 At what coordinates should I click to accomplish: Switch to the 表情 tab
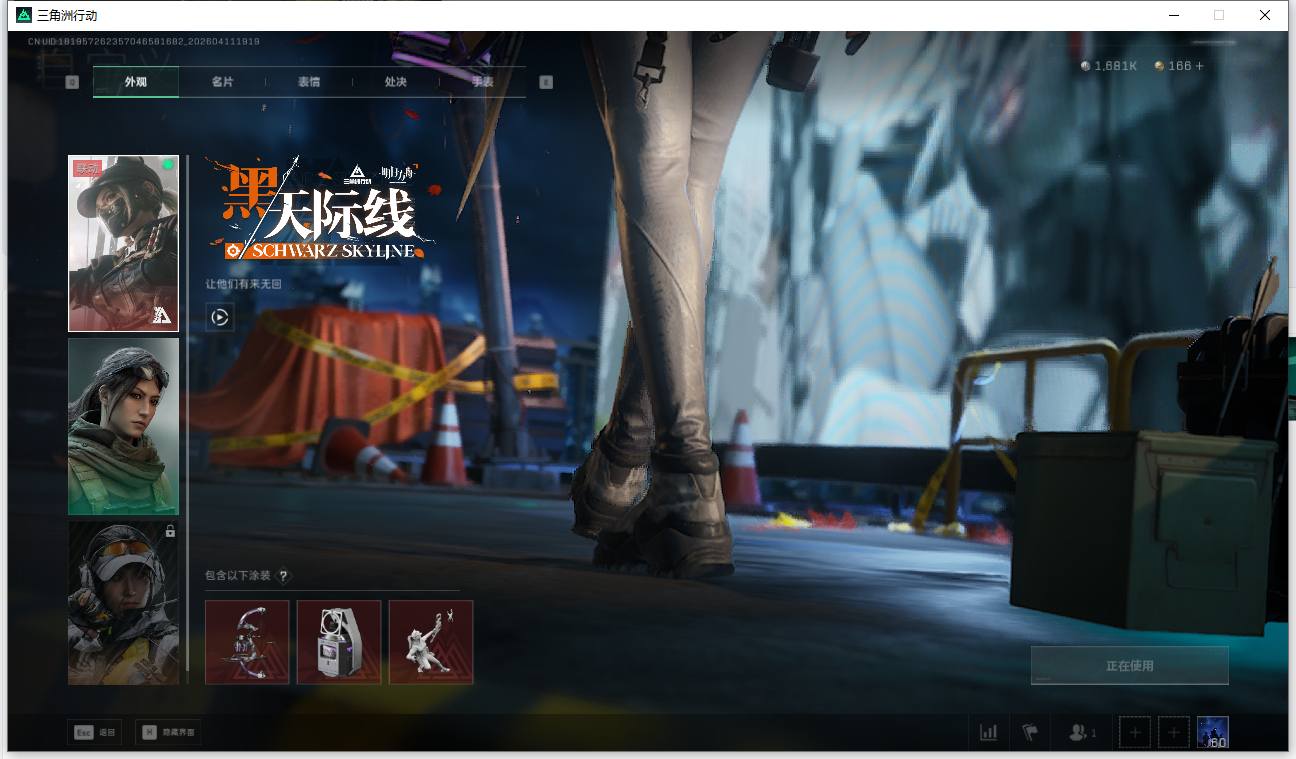tap(309, 82)
